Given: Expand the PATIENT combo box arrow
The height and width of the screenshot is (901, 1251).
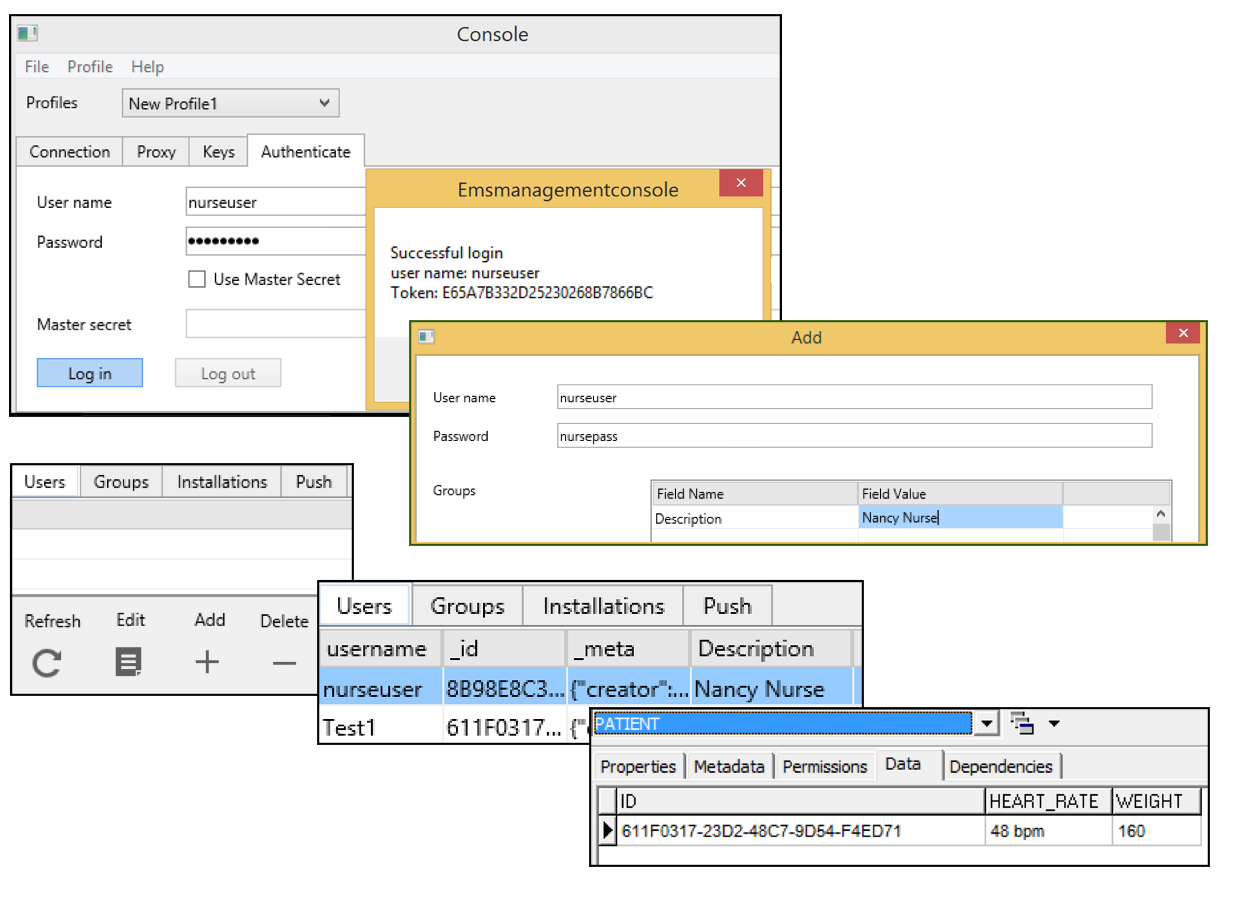Looking at the screenshot, I should (x=987, y=724).
